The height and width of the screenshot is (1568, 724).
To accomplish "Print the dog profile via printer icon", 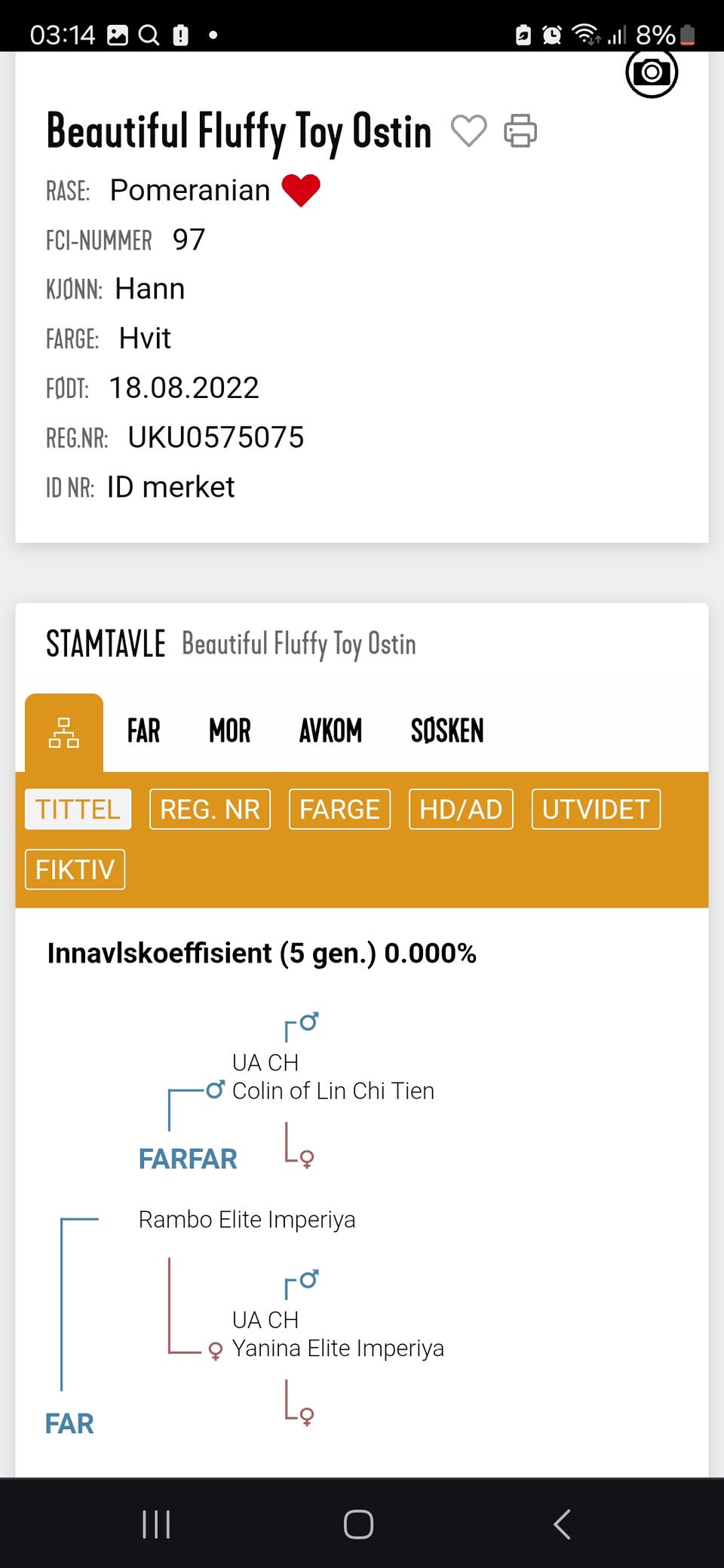I will [x=520, y=130].
